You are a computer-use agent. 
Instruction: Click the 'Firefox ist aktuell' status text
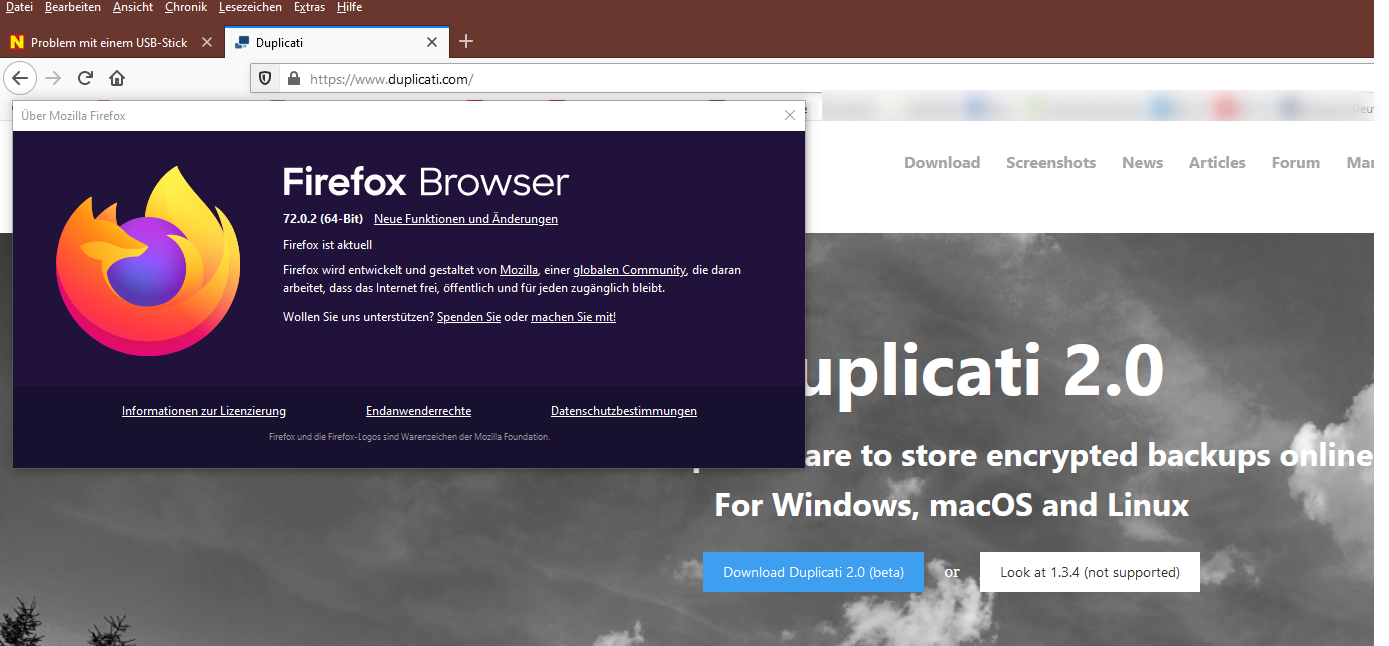328,245
